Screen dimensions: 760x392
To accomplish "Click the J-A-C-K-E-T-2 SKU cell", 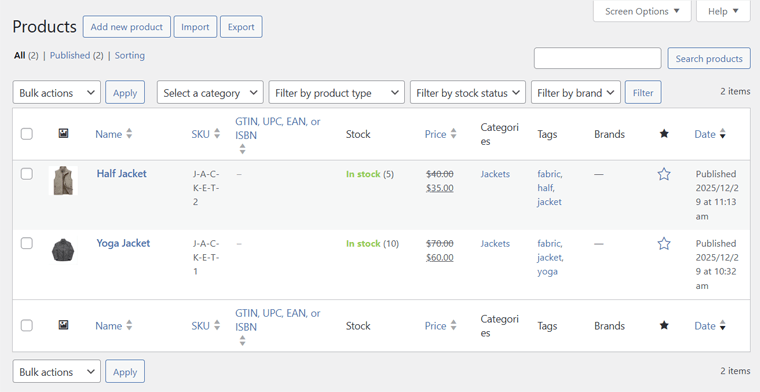I will click(x=206, y=188).
